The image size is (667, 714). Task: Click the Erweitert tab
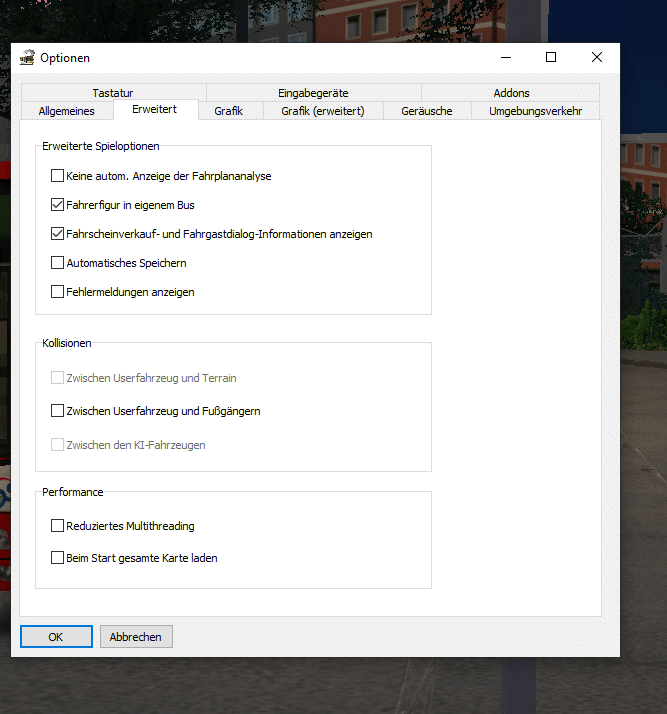click(156, 110)
